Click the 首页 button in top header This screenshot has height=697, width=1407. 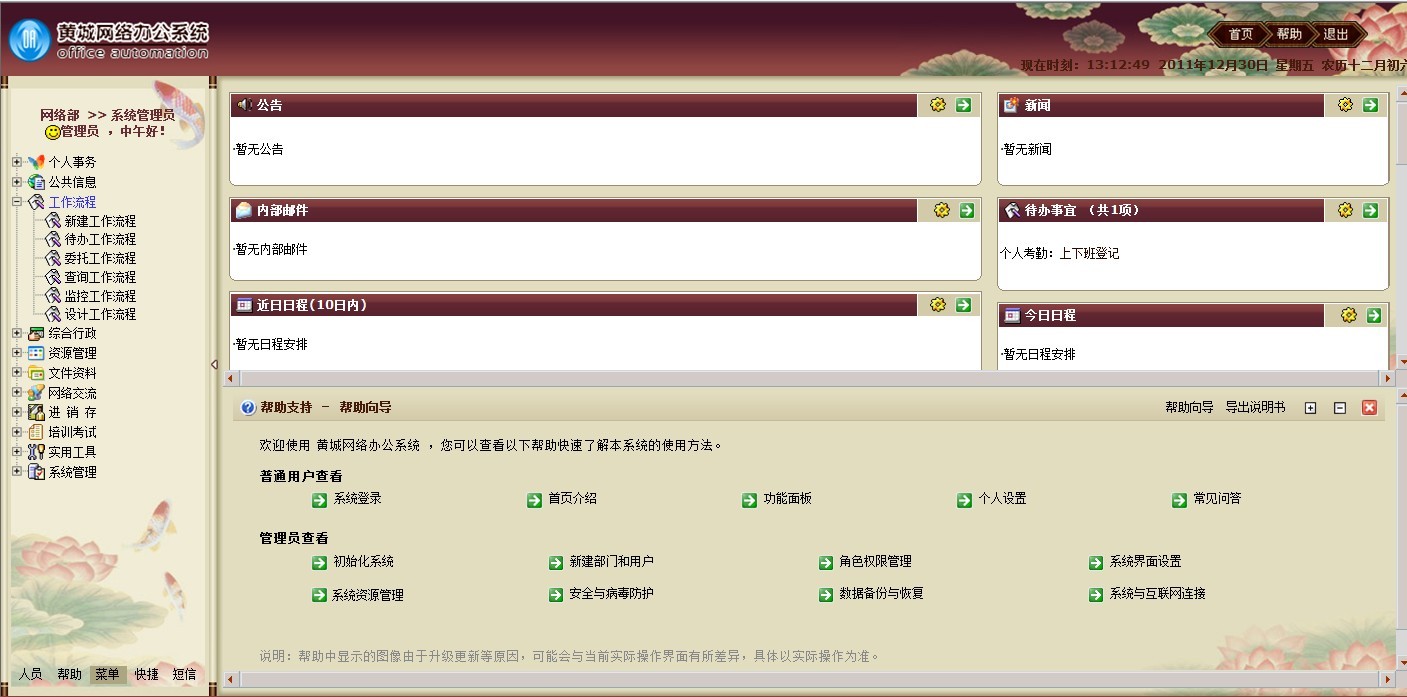pos(1240,34)
